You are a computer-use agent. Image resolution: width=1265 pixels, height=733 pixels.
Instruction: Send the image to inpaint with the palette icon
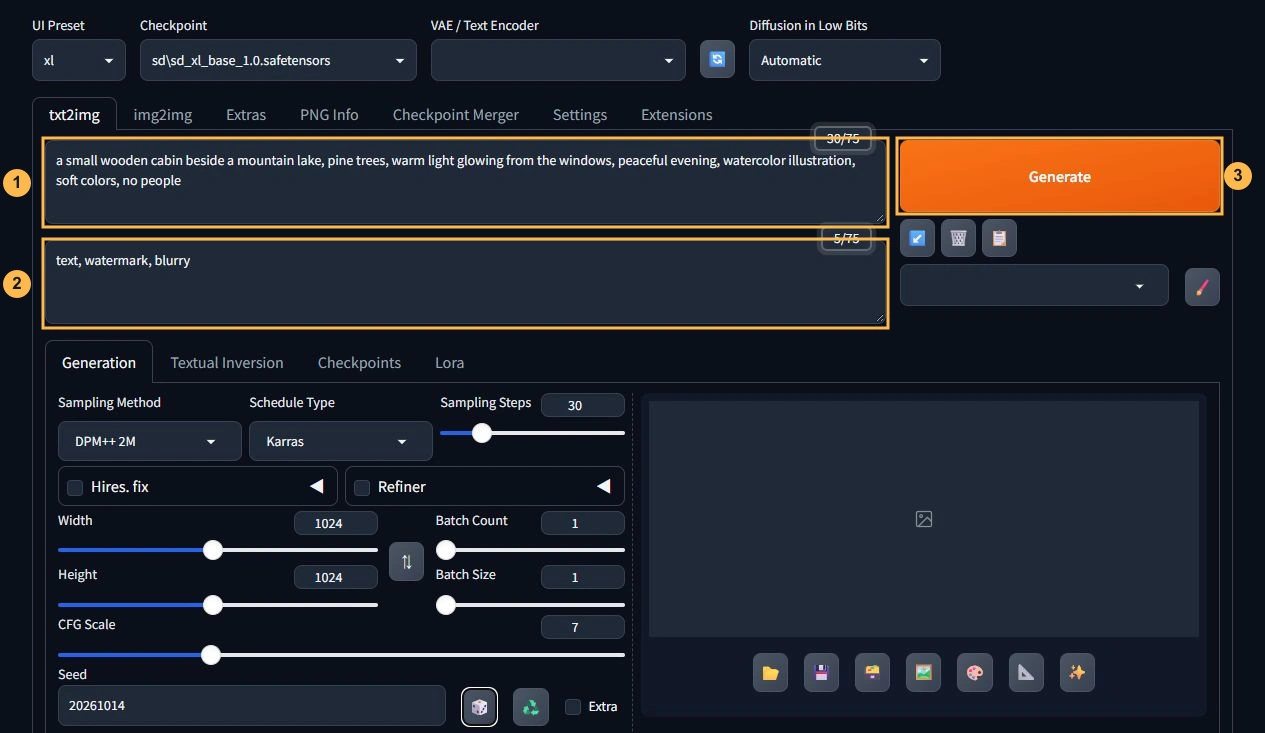pos(974,673)
